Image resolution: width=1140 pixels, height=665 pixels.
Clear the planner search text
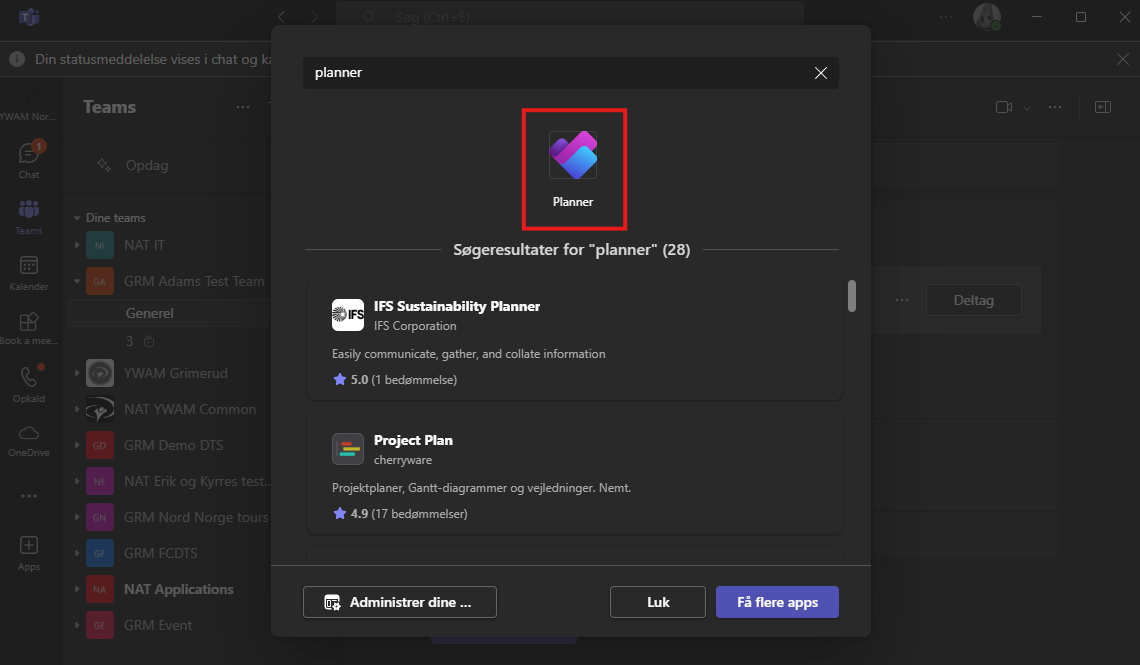tap(821, 73)
